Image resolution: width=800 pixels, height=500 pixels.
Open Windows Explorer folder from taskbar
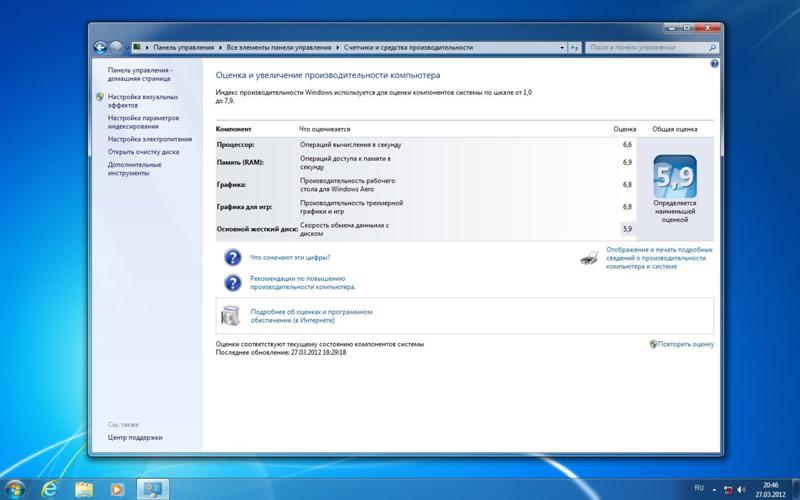tap(84, 489)
